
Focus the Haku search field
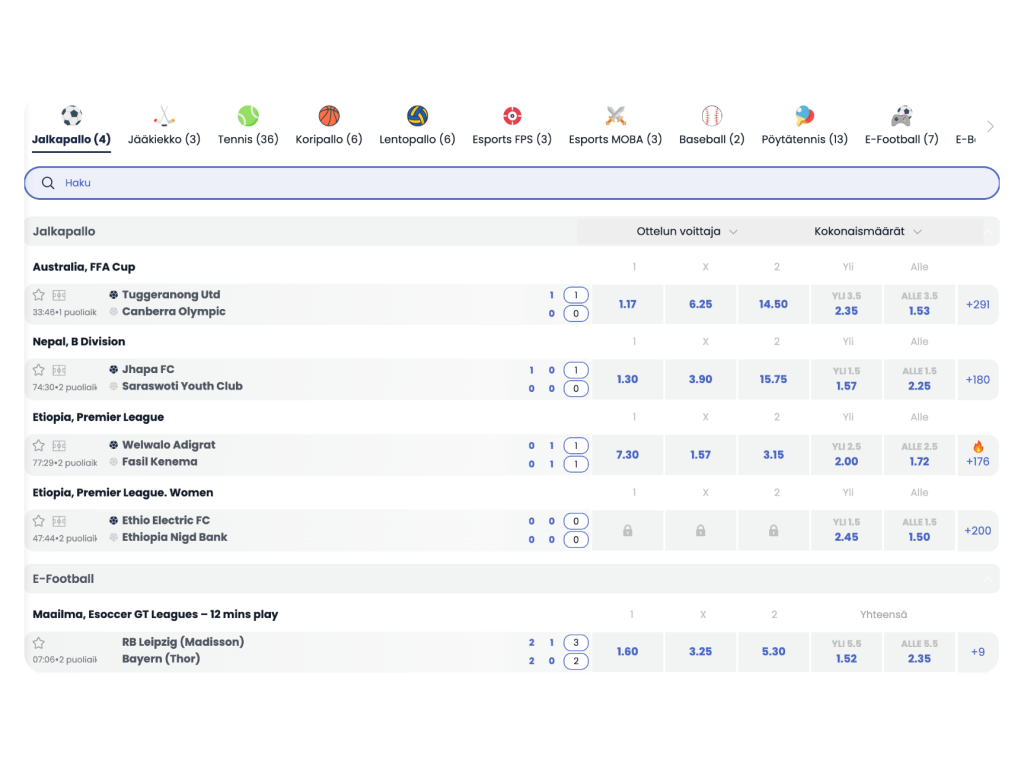[x=512, y=183]
